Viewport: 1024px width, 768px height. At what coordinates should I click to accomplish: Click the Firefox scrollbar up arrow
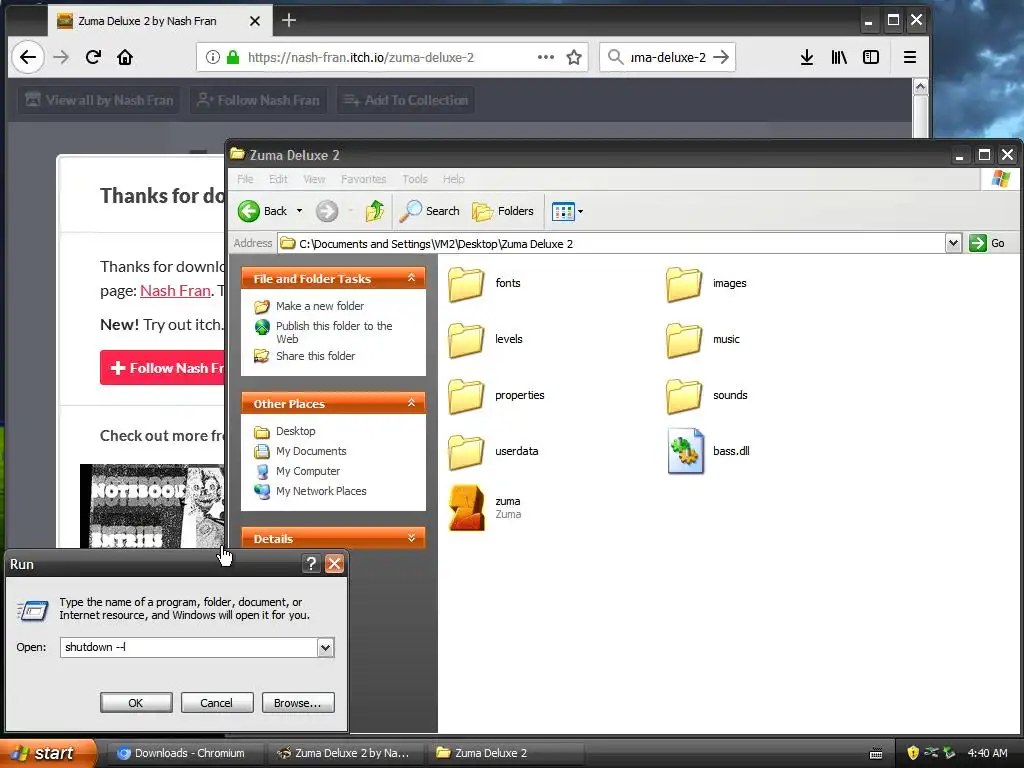click(920, 87)
